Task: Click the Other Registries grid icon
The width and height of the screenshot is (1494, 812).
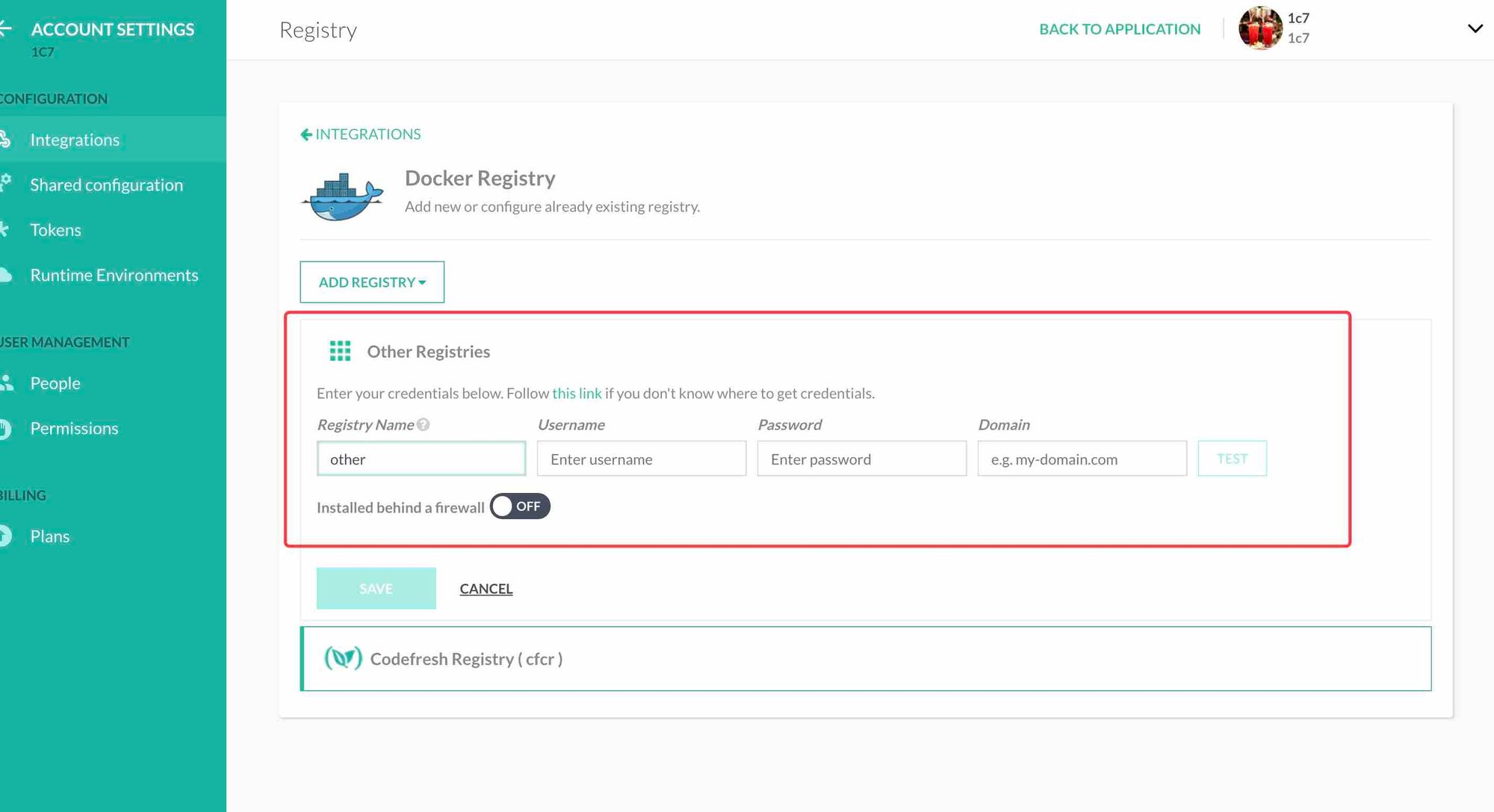Action: point(340,351)
